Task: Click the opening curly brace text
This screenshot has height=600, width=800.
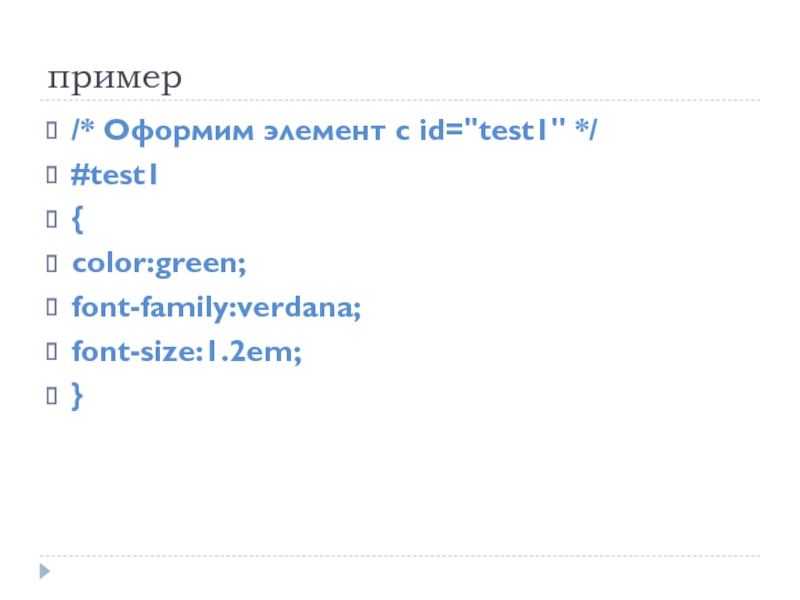Action: click(77, 221)
